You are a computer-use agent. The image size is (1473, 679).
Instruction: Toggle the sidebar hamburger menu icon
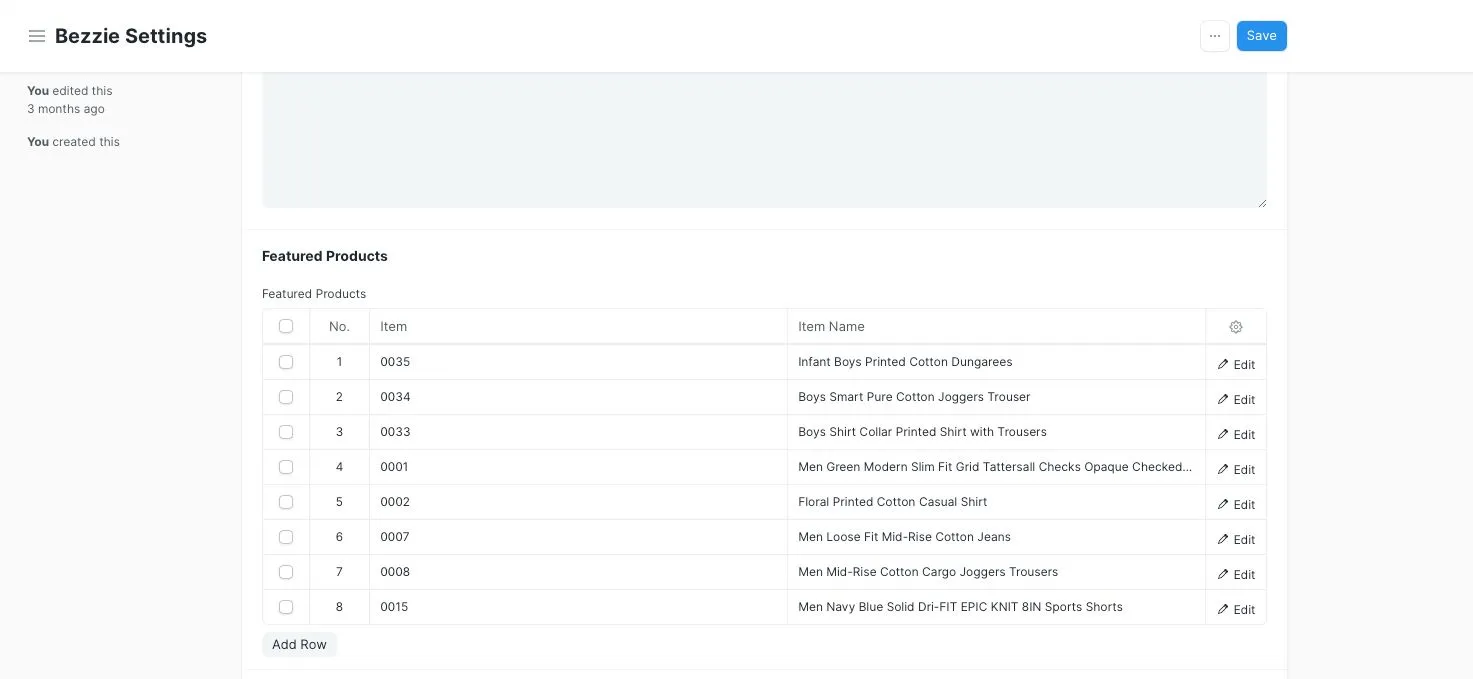coord(37,36)
